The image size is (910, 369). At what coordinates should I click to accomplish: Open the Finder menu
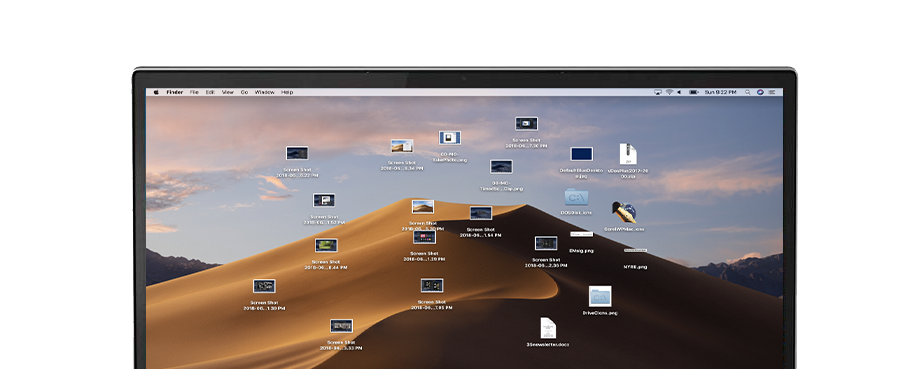[175, 92]
